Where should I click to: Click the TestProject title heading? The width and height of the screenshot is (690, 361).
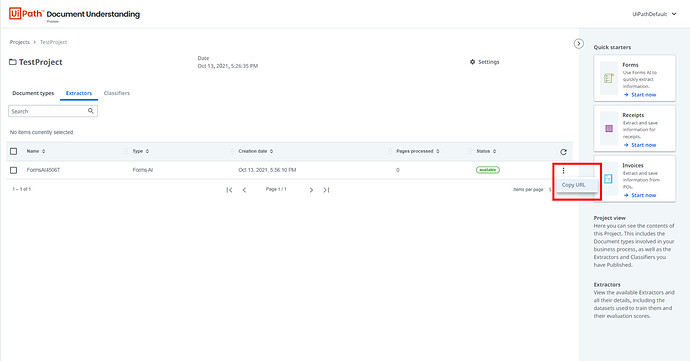point(40,62)
